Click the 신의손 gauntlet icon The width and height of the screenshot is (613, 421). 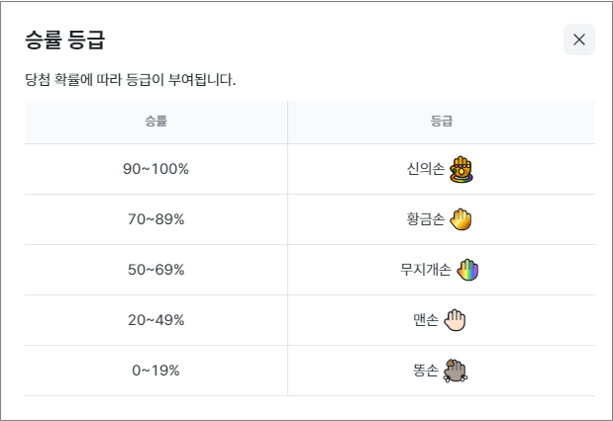(461, 169)
